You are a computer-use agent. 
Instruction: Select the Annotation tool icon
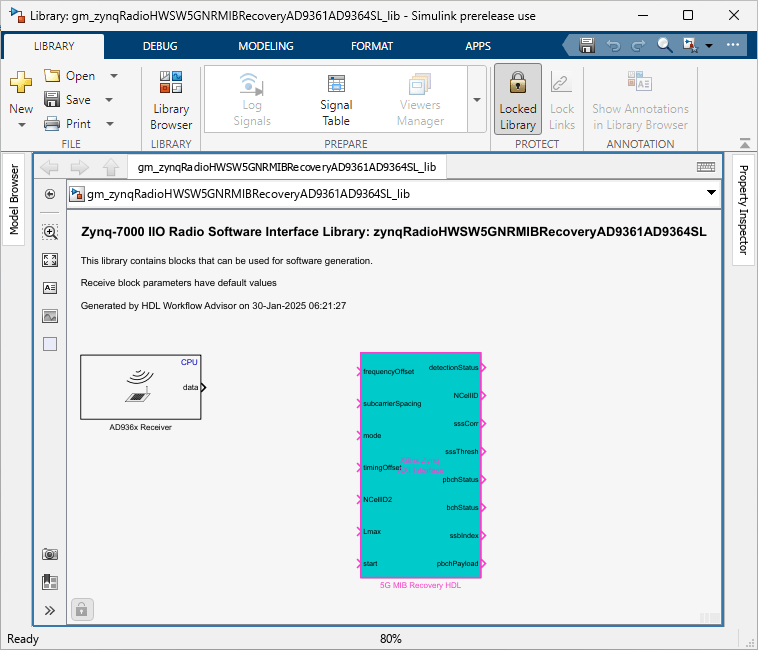tap(50, 288)
